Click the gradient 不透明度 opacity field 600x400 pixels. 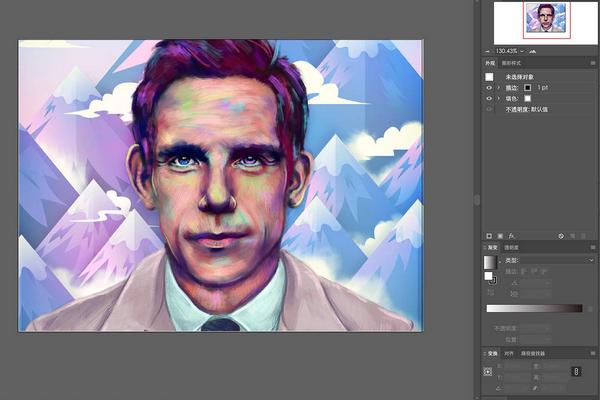[535, 328]
